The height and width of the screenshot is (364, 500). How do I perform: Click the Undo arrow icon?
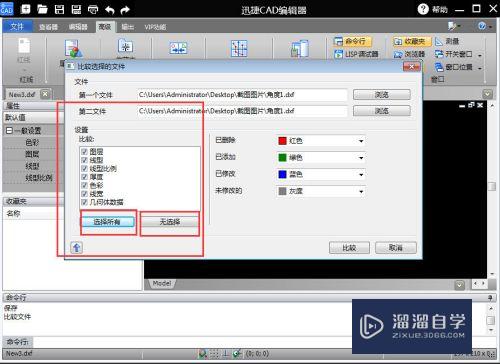(x=110, y=10)
